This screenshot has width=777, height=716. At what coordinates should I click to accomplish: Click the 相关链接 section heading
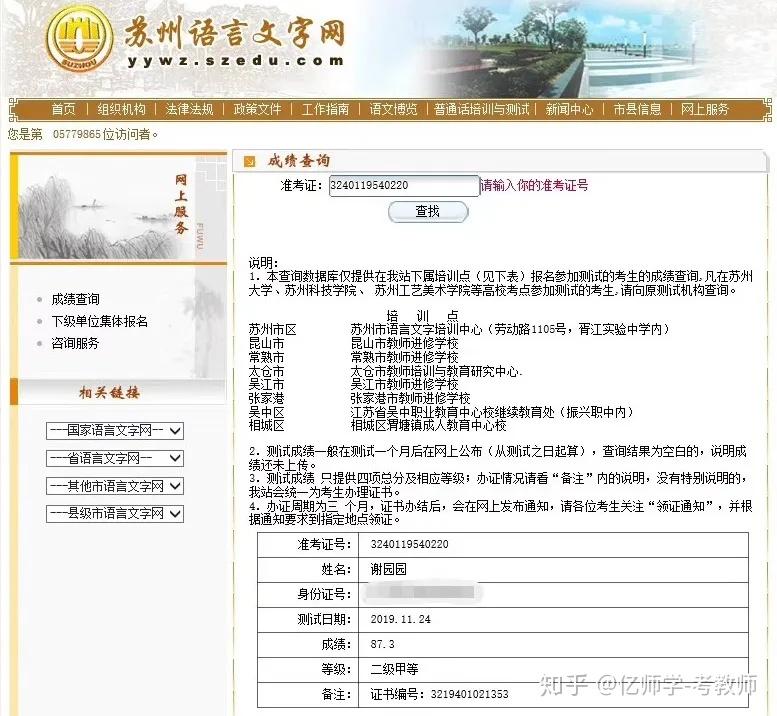click(x=110, y=393)
